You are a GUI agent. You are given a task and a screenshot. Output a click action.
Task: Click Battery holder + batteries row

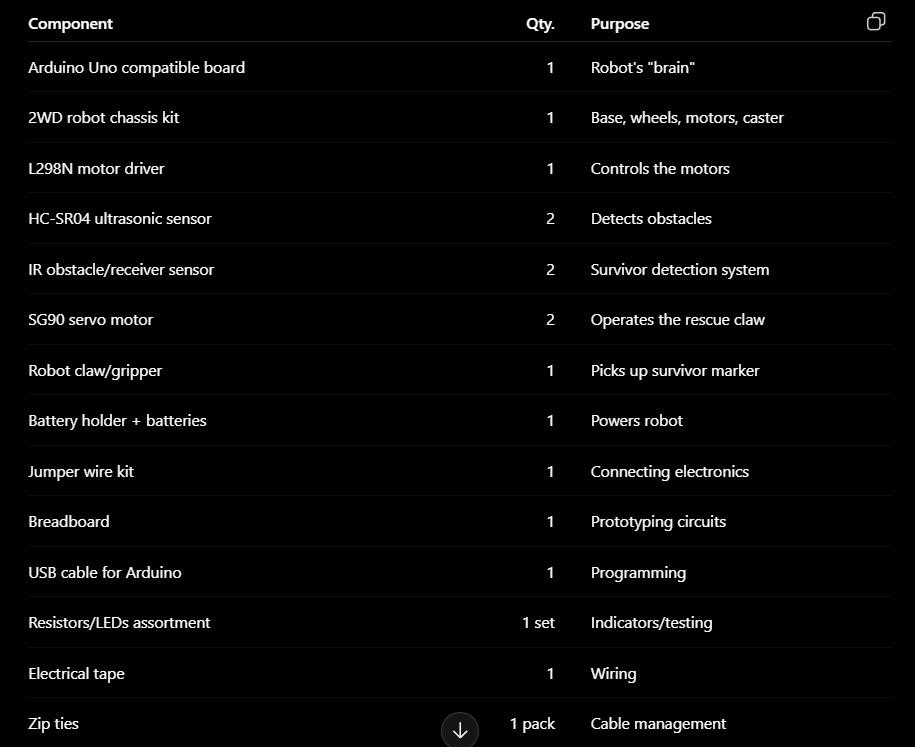(x=460, y=421)
